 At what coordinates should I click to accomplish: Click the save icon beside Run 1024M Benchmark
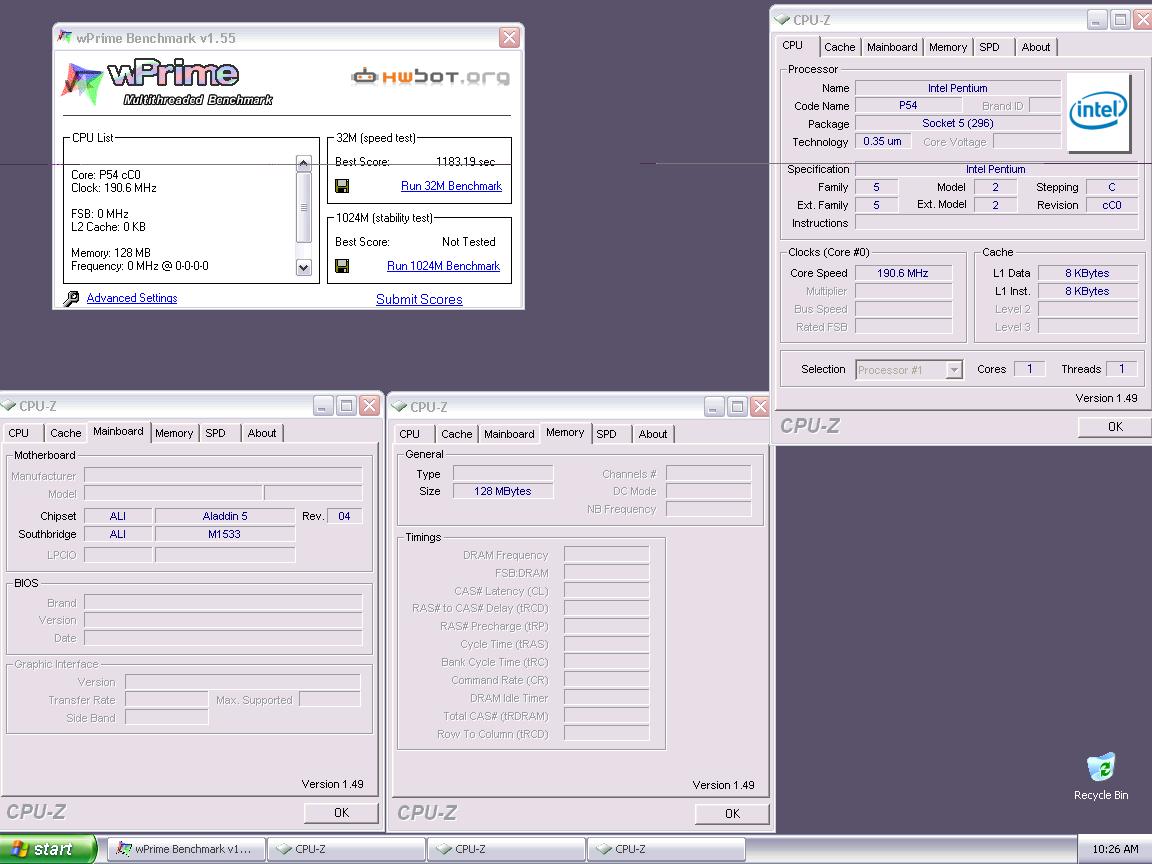tap(342, 265)
